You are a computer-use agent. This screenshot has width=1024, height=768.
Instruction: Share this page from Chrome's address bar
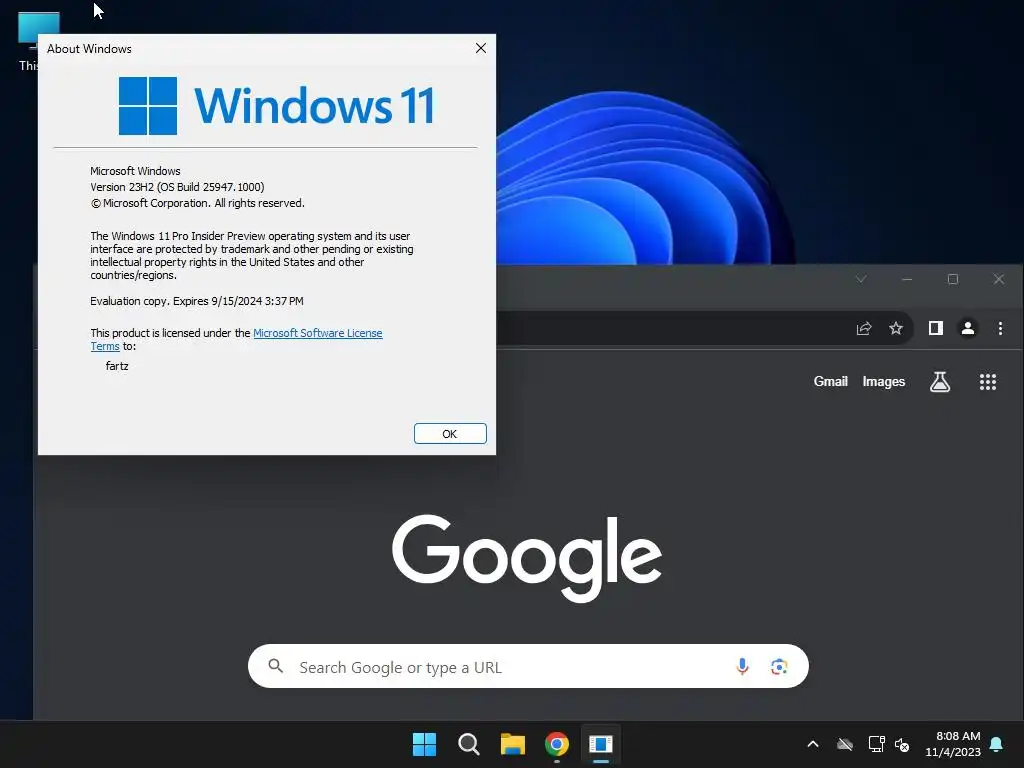coord(863,328)
